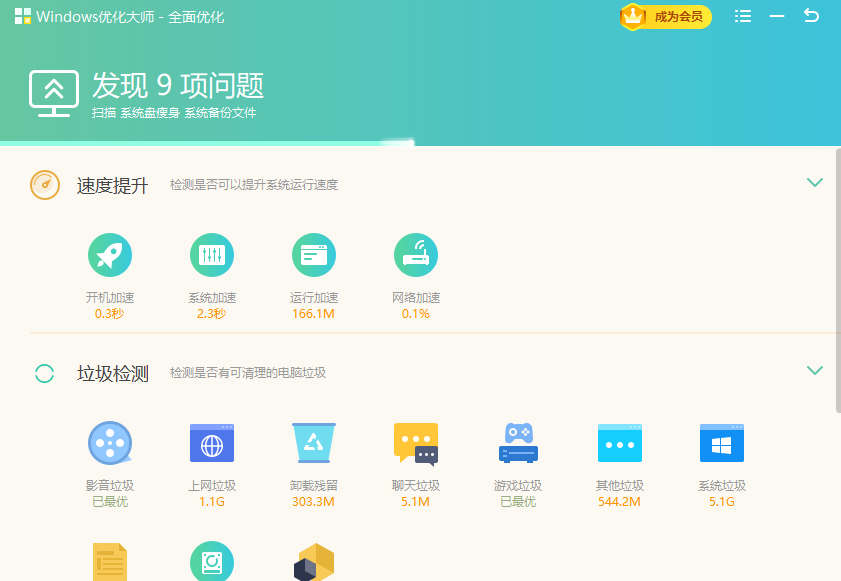Click the monitor scan icon in the header
841x581 pixels.
pyautogui.click(x=55, y=93)
